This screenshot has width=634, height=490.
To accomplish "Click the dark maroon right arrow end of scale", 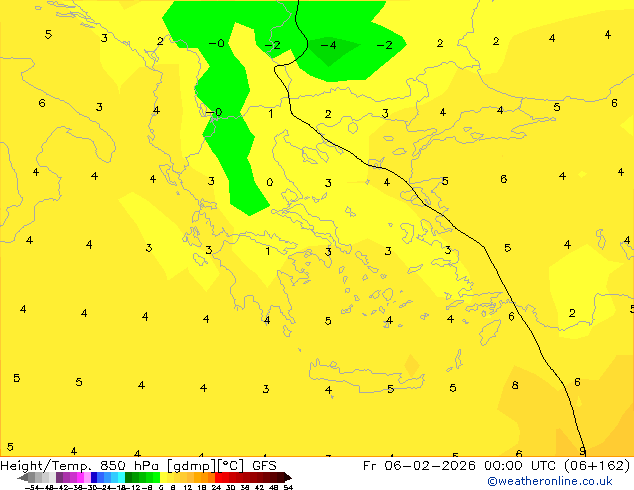I will [x=288, y=478].
